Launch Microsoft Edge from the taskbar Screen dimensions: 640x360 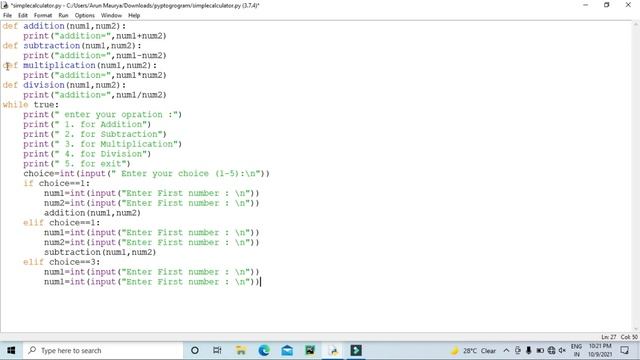pyautogui.click(x=264, y=350)
